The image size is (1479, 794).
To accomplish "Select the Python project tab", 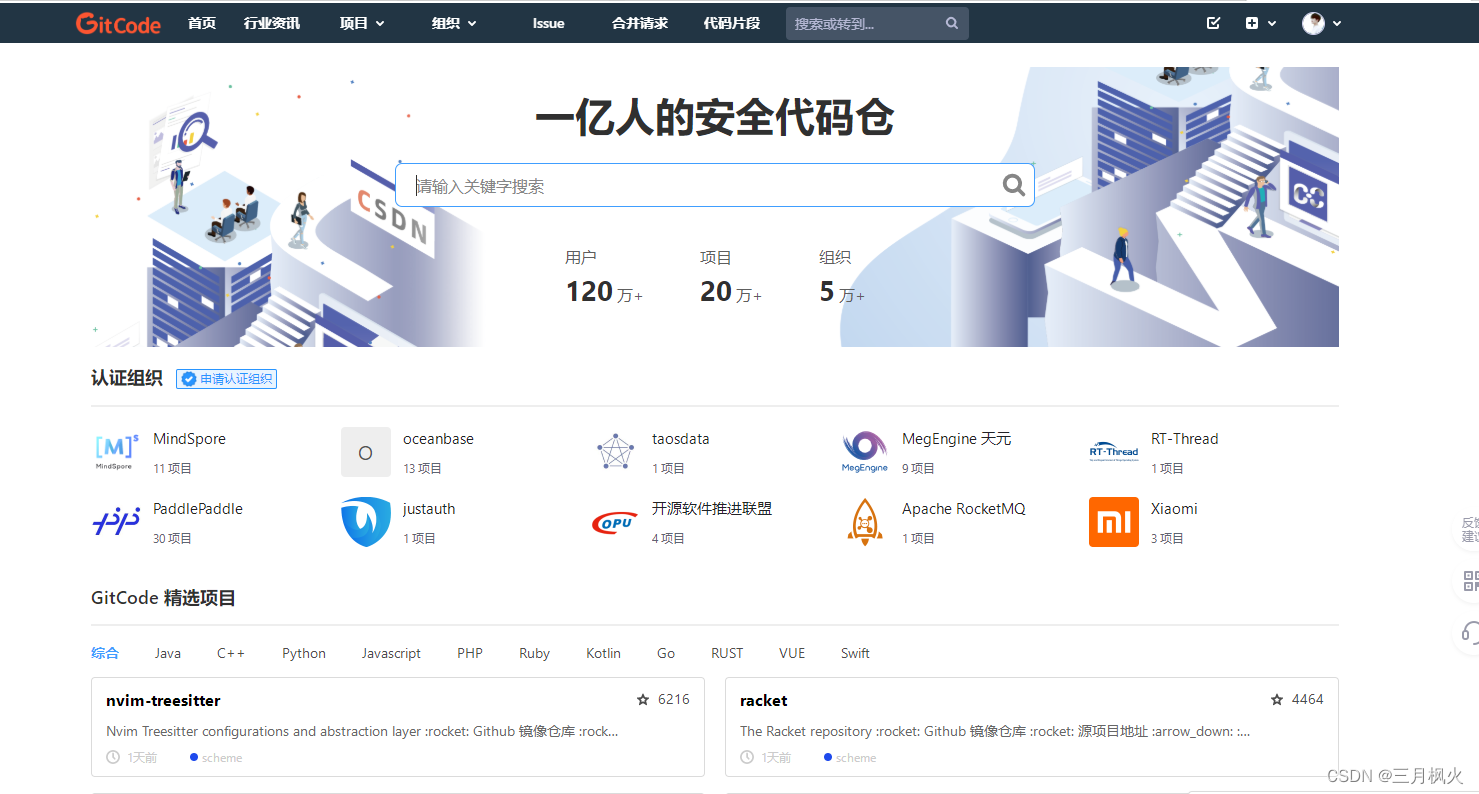I will [x=304, y=653].
